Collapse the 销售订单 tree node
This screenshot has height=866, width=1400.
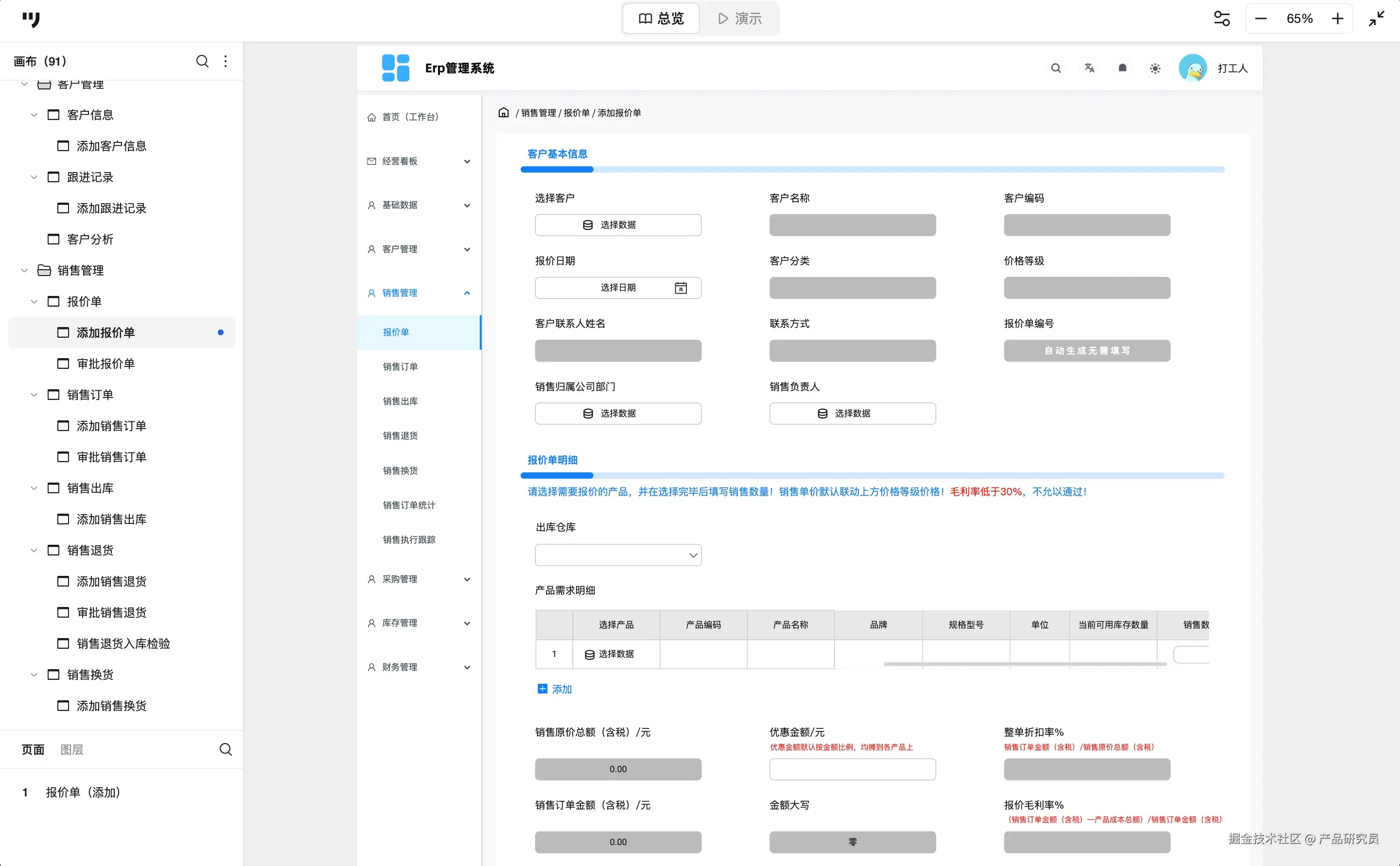tap(34, 395)
